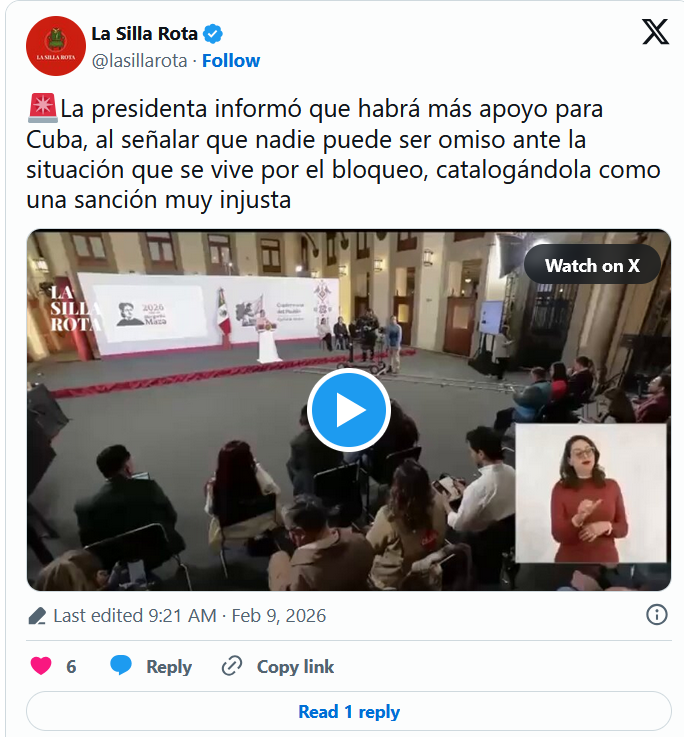
Task: Click the like count number 6
Action: coord(71,666)
